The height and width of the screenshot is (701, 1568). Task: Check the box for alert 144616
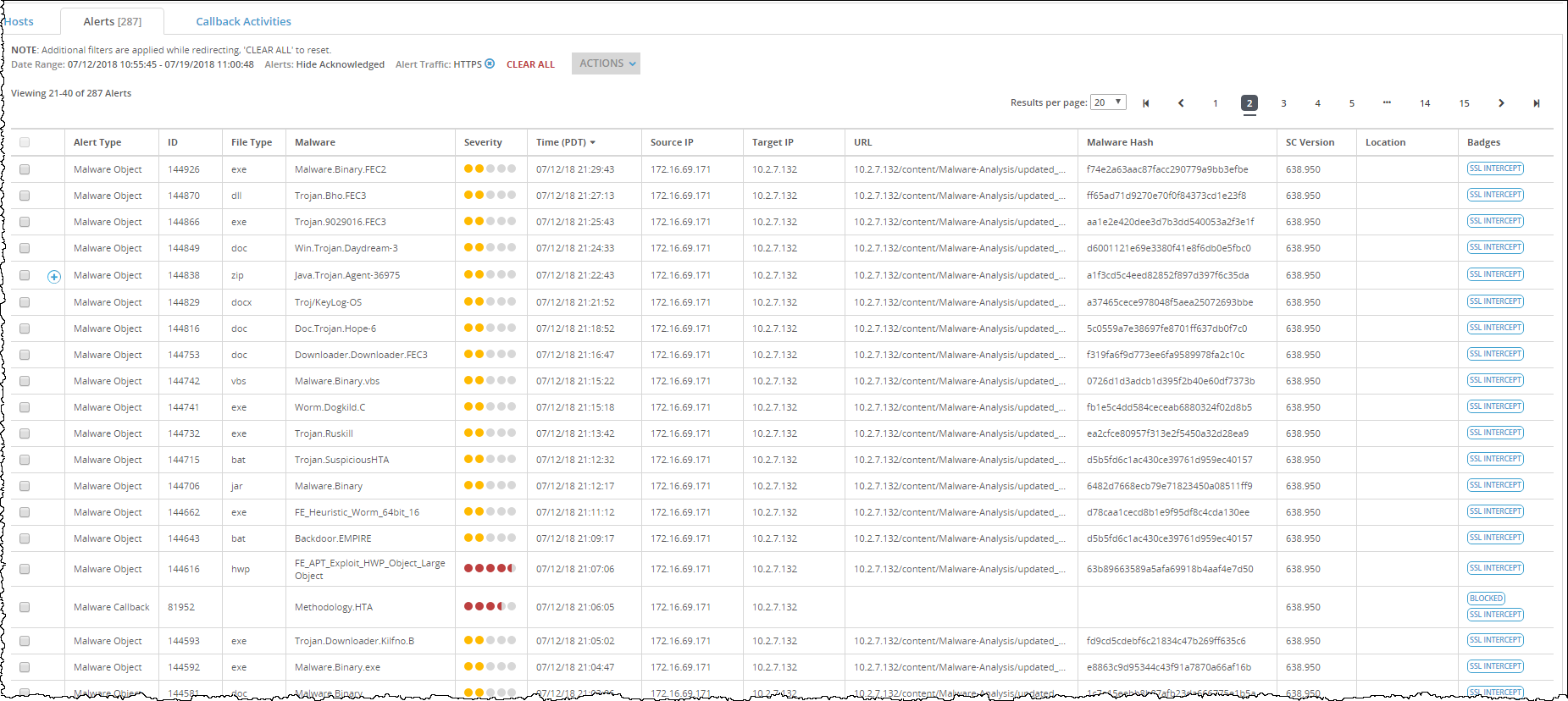25,569
